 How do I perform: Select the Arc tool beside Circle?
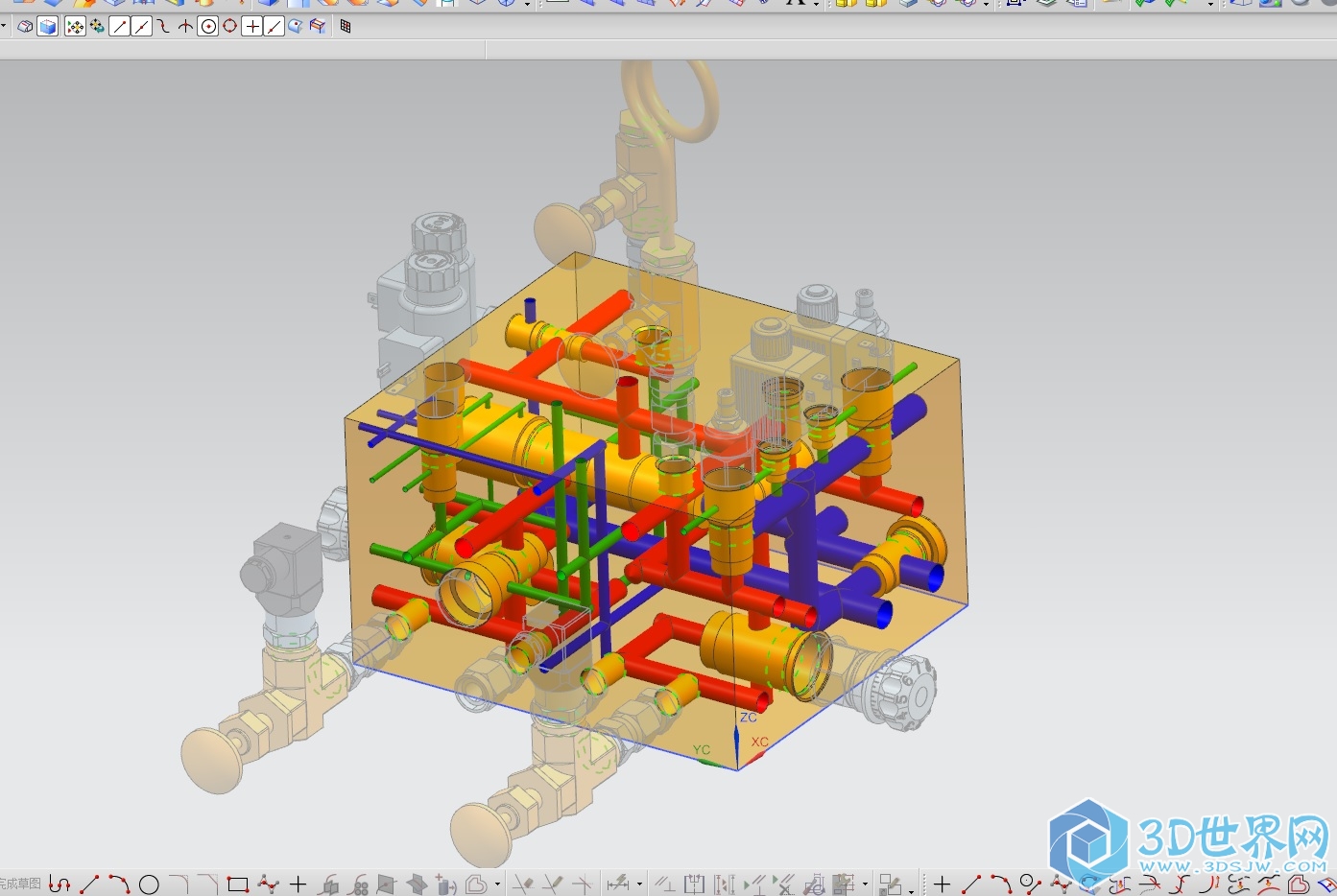pos(119,884)
